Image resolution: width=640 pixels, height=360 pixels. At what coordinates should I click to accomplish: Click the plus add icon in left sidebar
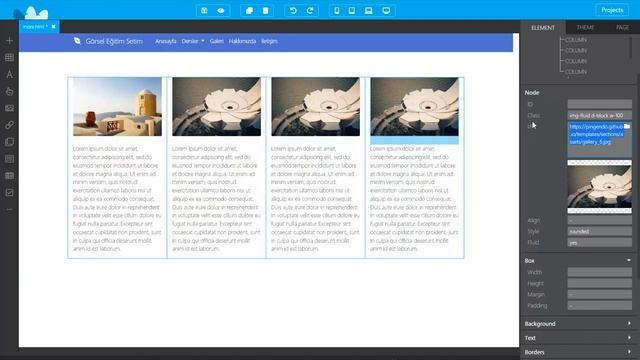(9, 40)
